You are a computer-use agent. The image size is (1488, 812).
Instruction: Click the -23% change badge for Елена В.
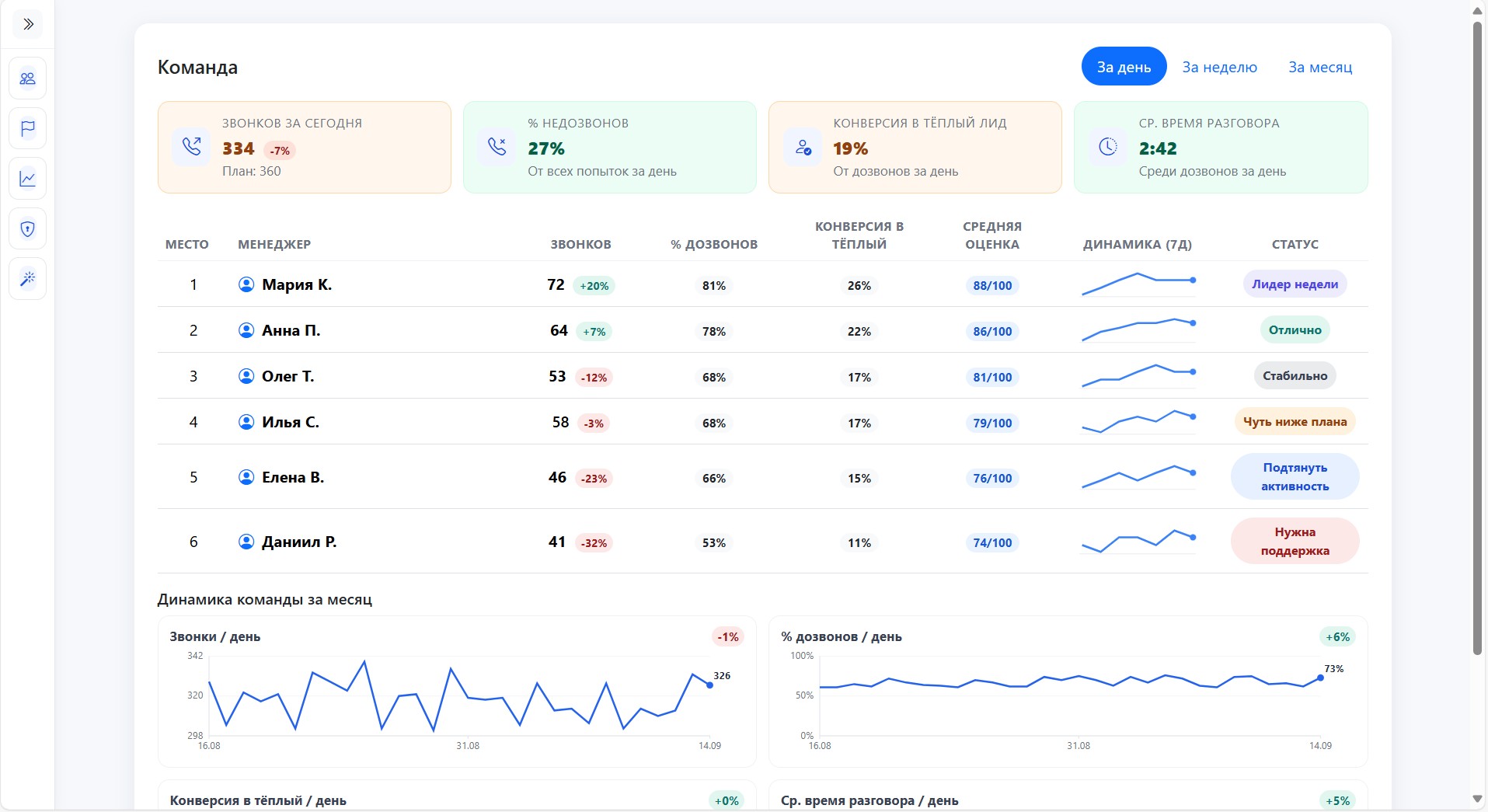pos(594,479)
